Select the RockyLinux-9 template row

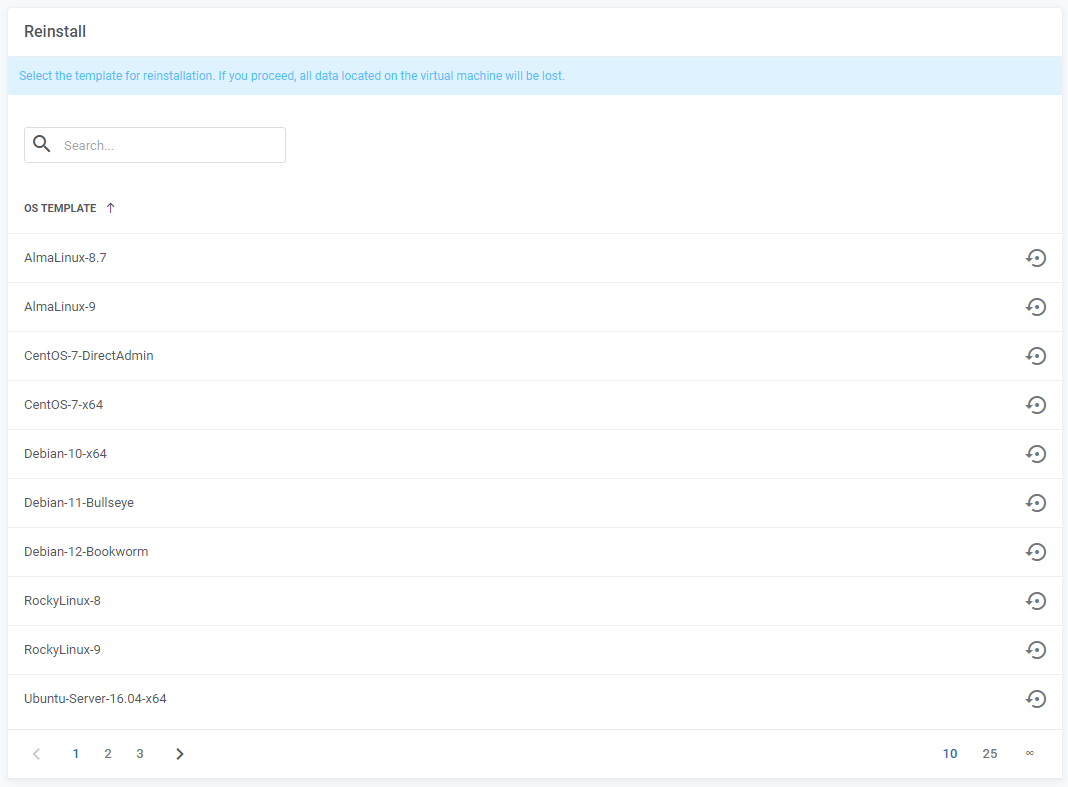(63, 649)
